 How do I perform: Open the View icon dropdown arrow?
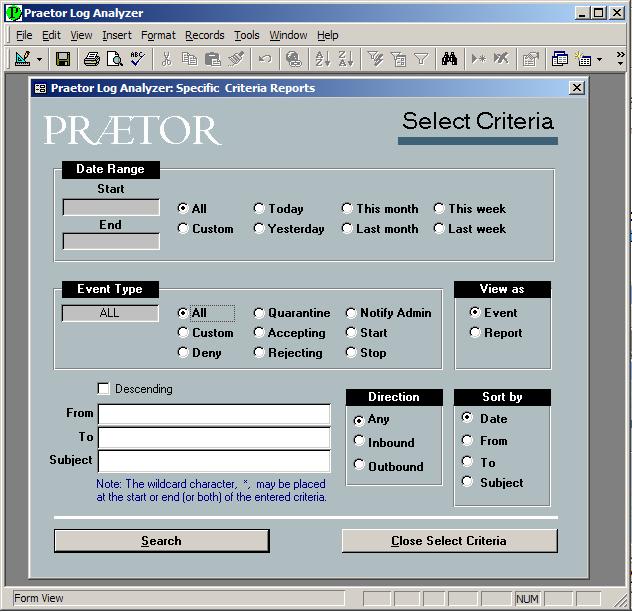[x=40, y=59]
